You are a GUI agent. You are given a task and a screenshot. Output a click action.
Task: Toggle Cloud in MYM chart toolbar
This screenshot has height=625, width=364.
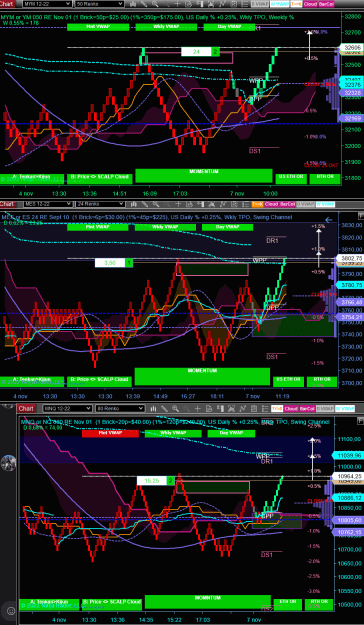point(310,4)
